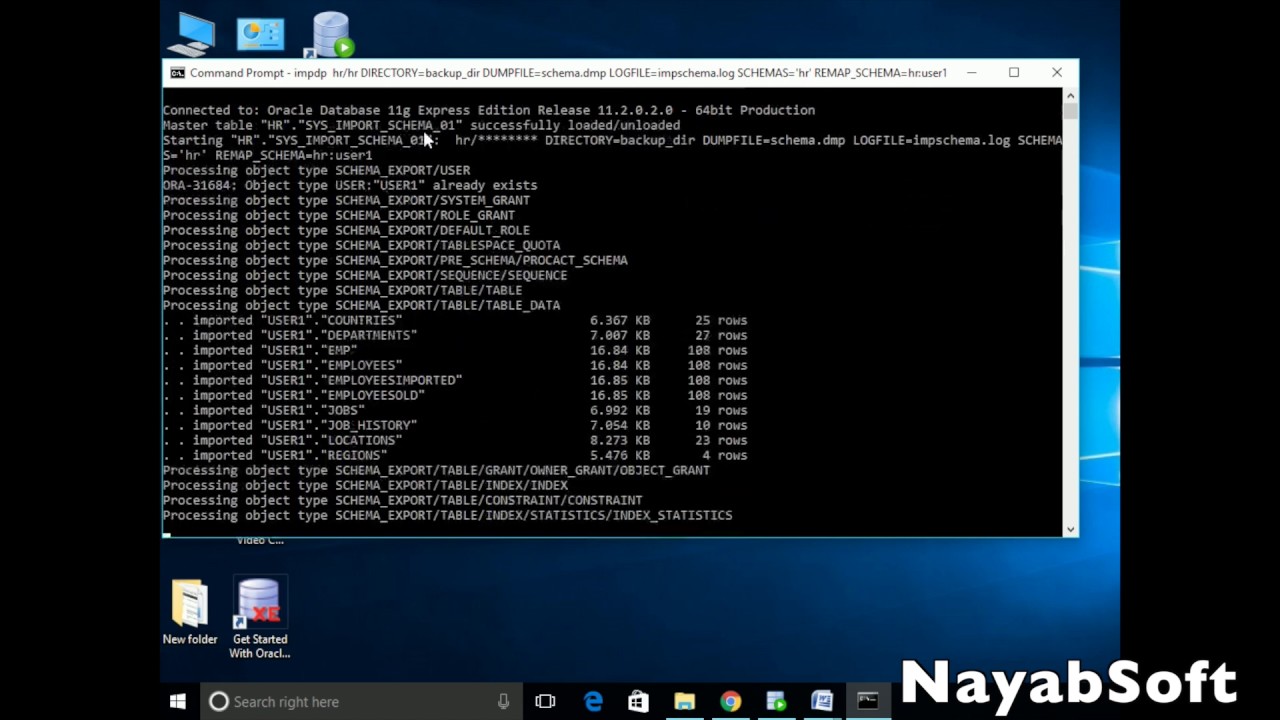Minimize the Command Prompt window
The height and width of the screenshot is (720, 1280).
click(971, 73)
